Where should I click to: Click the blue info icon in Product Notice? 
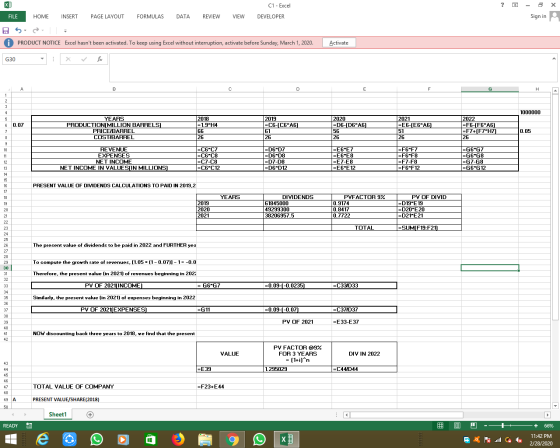coord(9,43)
